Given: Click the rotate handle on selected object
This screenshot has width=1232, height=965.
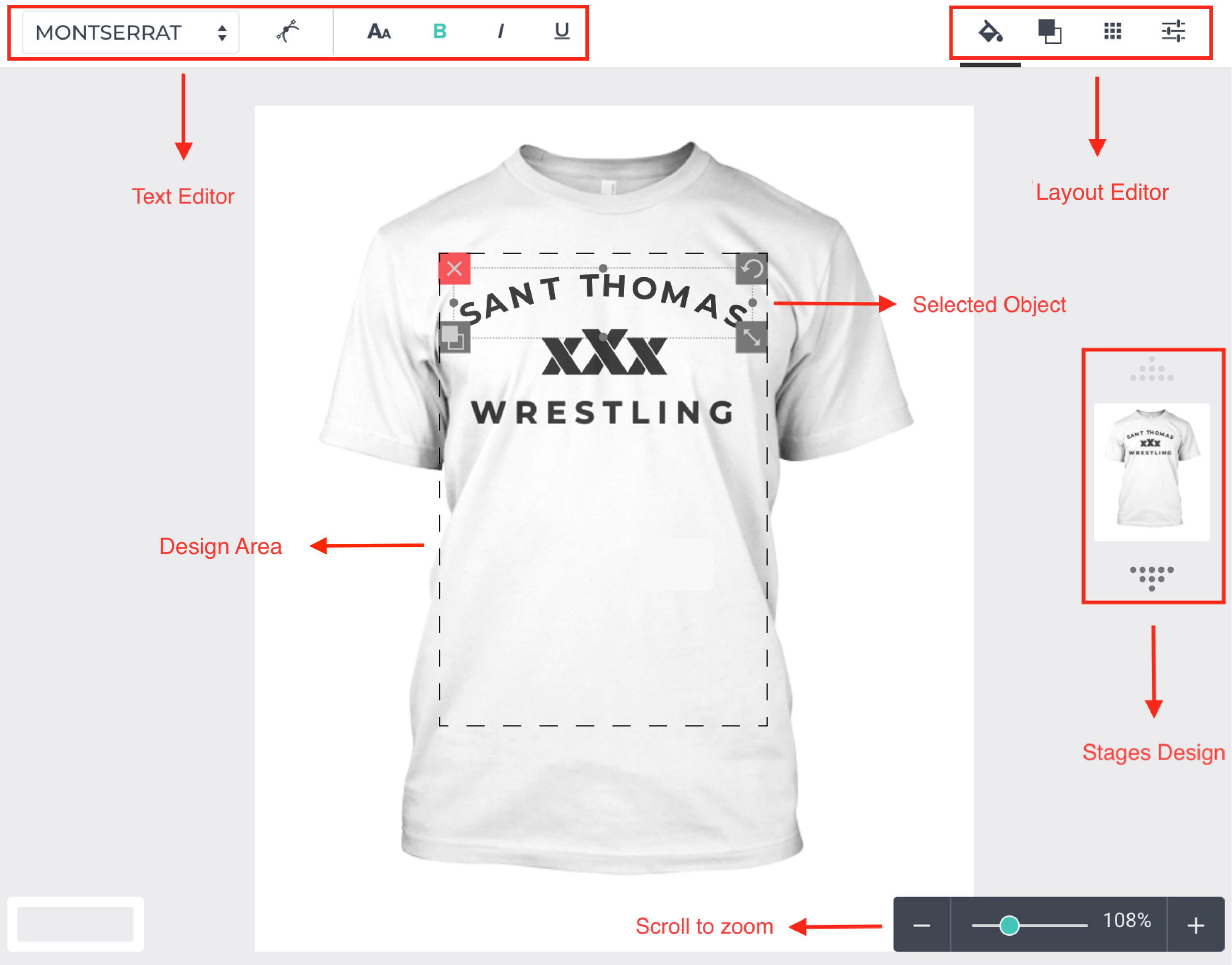Looking at the screenshot, I should pos(751,269).
